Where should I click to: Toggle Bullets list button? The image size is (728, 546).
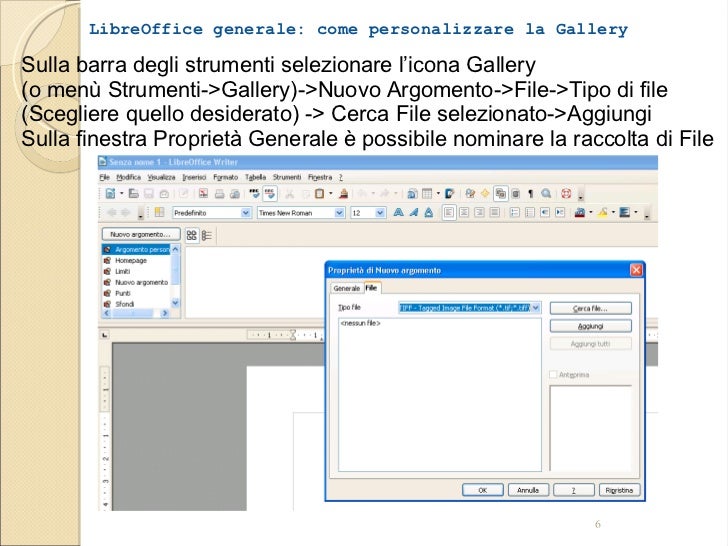[x=530, y=212]
